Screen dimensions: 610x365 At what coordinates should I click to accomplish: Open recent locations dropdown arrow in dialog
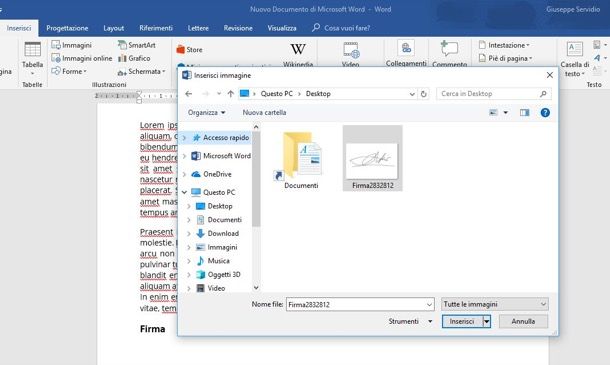click(219, 94)
